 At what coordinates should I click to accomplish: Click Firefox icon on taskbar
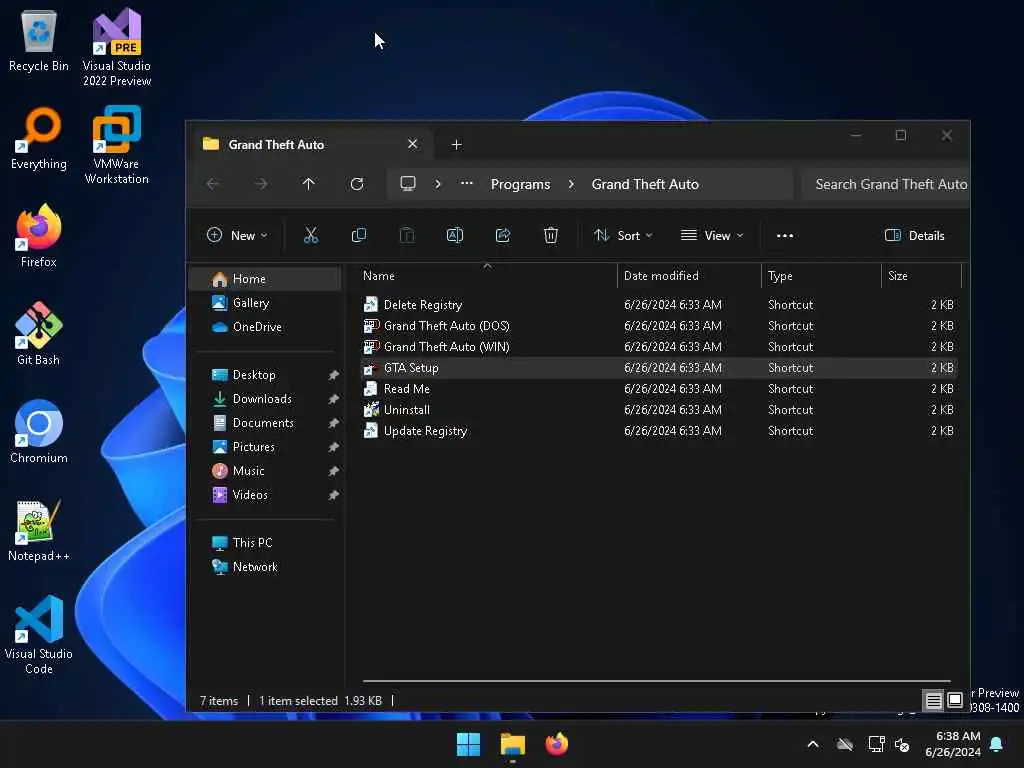coord(557,744)
